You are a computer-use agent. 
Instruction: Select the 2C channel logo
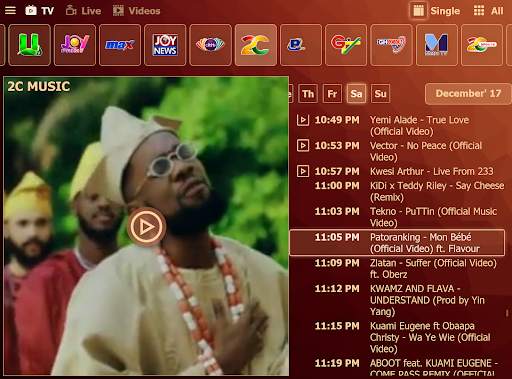256,45
